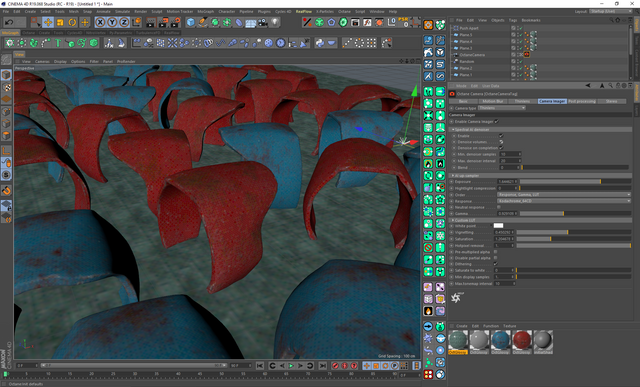Image resolution: width=640 pixels, height=387 pixels.
Task: Add a light object from the toolbar
Action: point(275,22)
